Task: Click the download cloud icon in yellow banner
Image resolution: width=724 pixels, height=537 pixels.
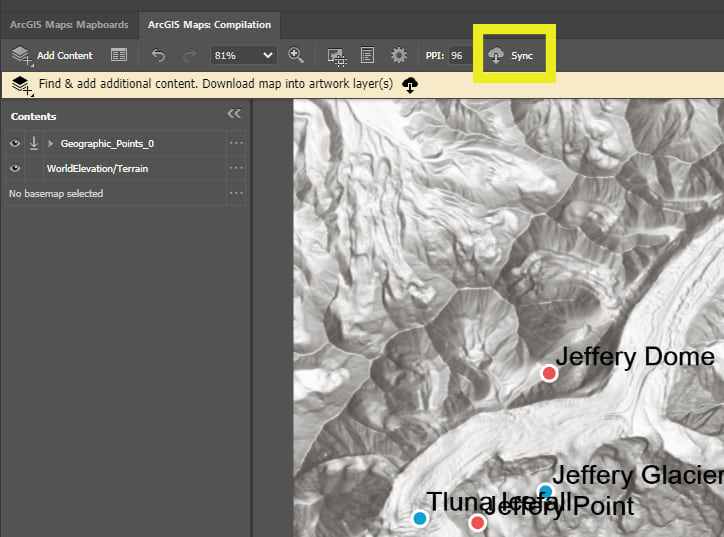Action: (410, 85)
